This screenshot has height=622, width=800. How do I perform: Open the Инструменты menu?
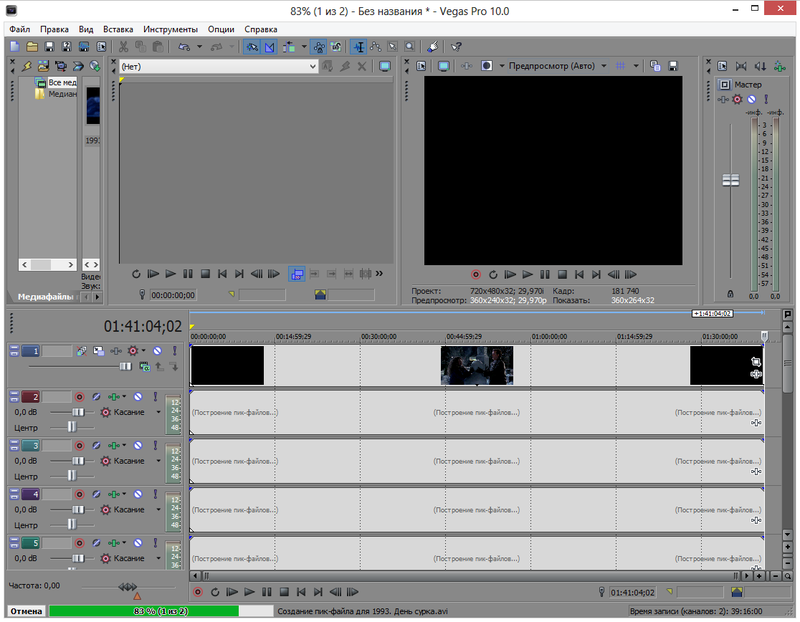[170, 29]
